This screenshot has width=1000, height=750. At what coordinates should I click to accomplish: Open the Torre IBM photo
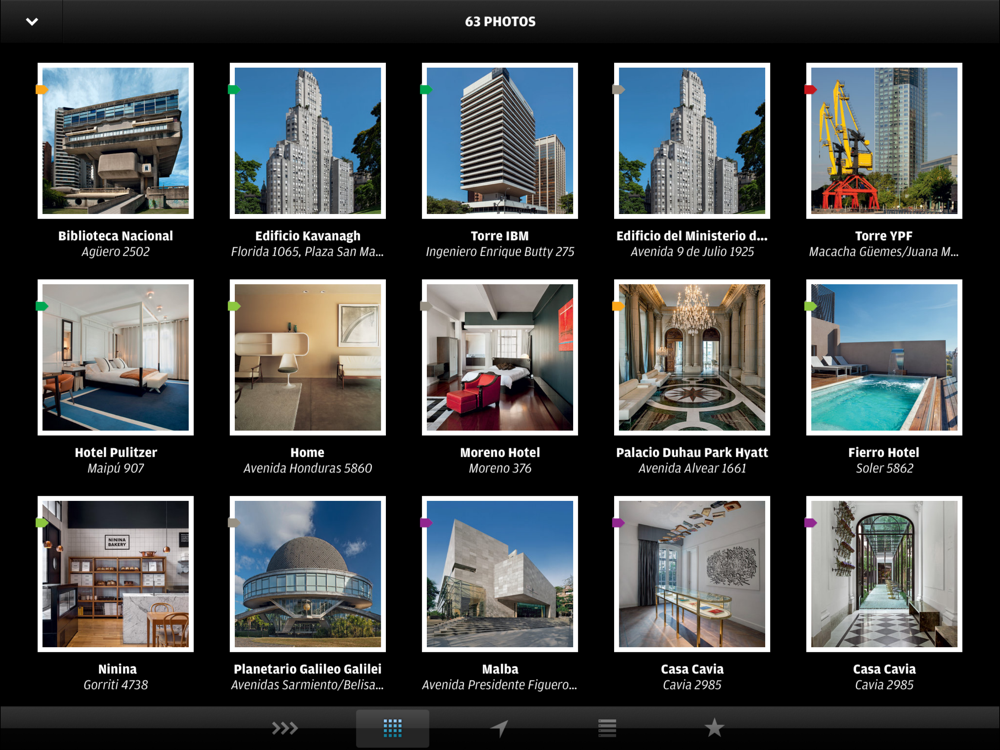(500, 141)
